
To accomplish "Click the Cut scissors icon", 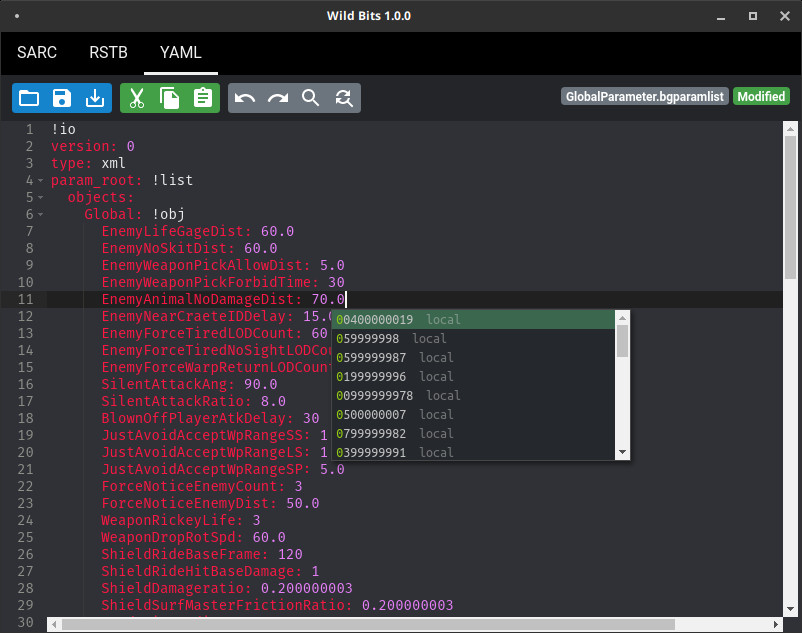I will [137, 97].
